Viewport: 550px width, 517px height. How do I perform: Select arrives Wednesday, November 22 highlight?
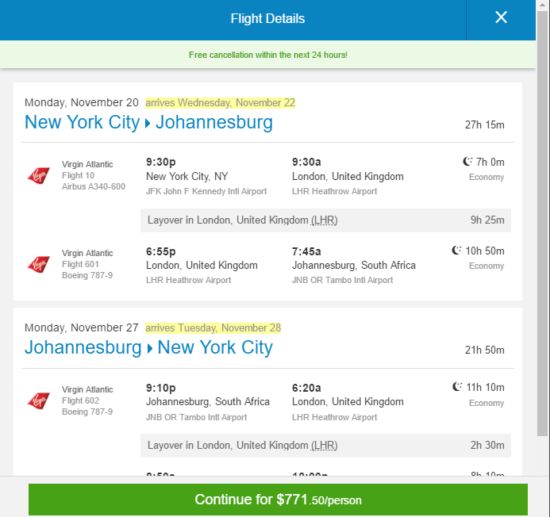click(x=220, y=103)
